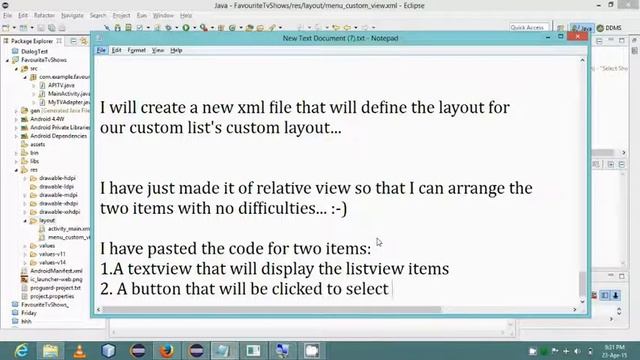Click the volume icon in system tray
The image size is (640, 360).
[577, 351]
